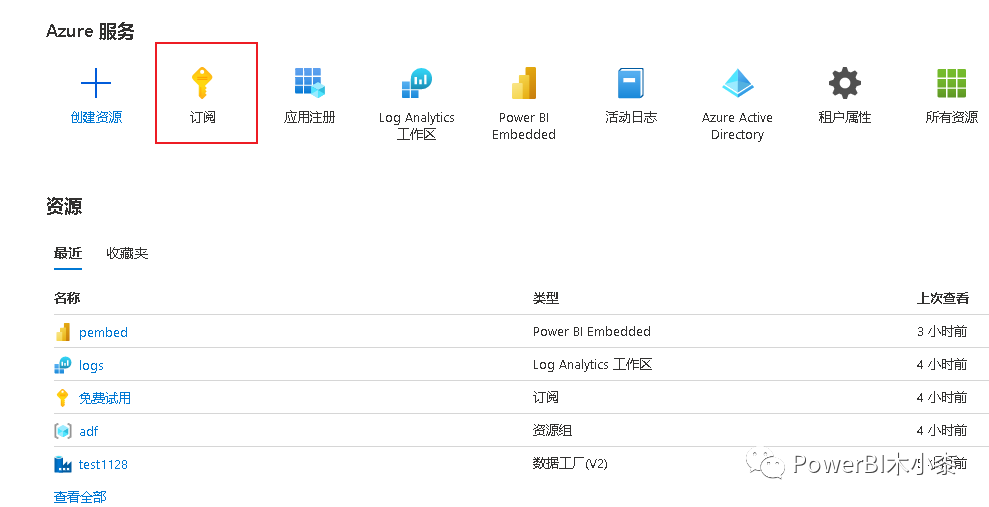Image resolution: width=989 pixels, height=507 pixels.
Task: Open App registrations grid icon
Action: 309,83
